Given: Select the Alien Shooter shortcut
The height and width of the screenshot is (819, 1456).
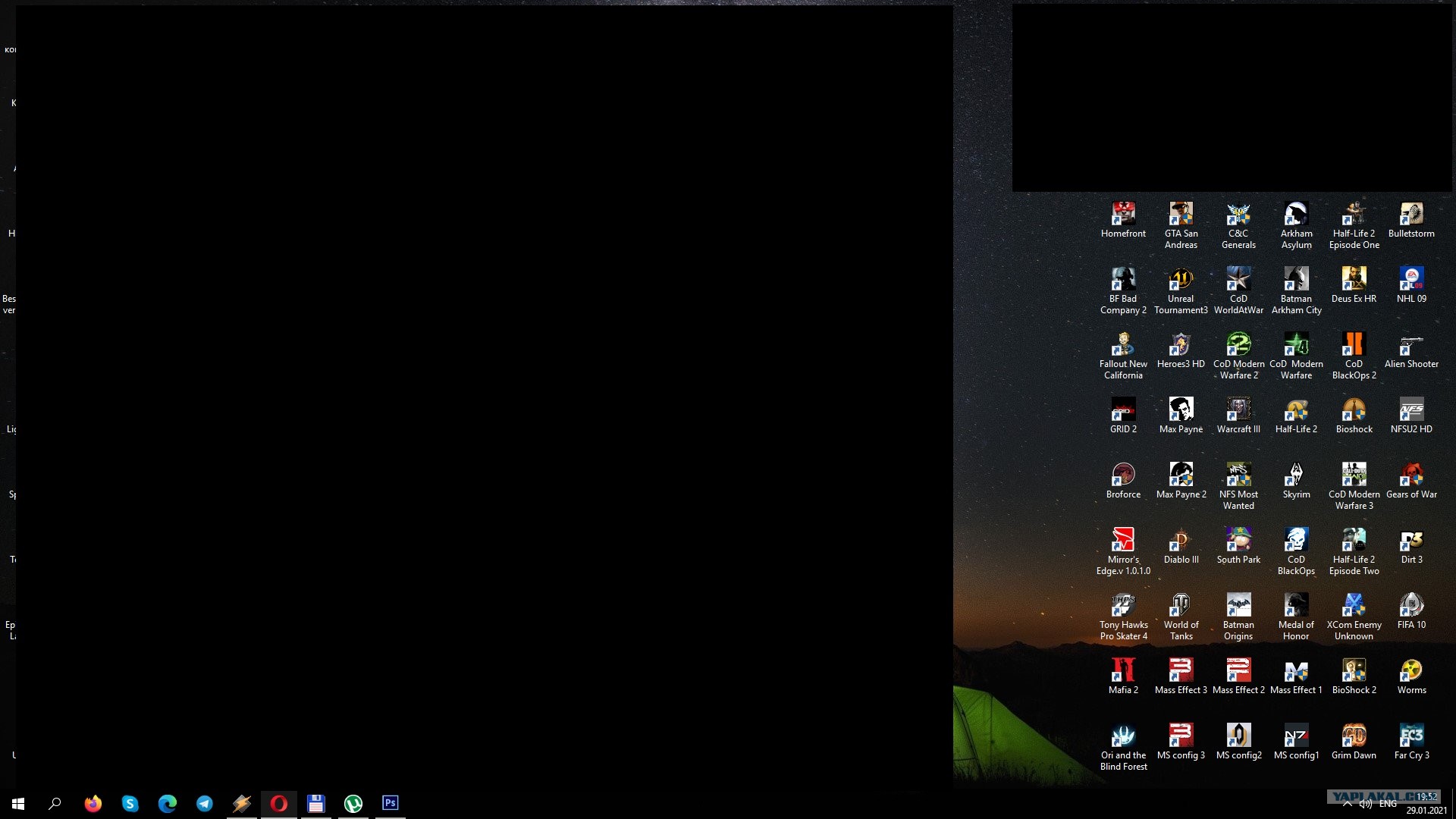Looking at the screenshot, I should coord(1411,350).
